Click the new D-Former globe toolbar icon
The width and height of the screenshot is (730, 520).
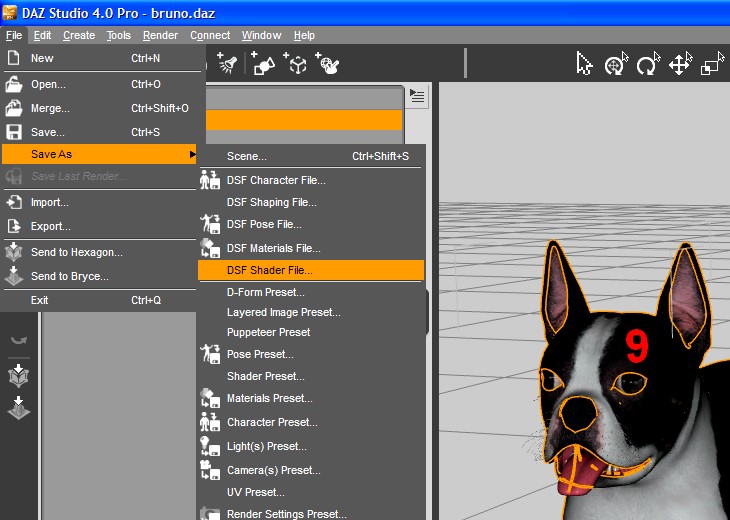[x=327, y=64]
